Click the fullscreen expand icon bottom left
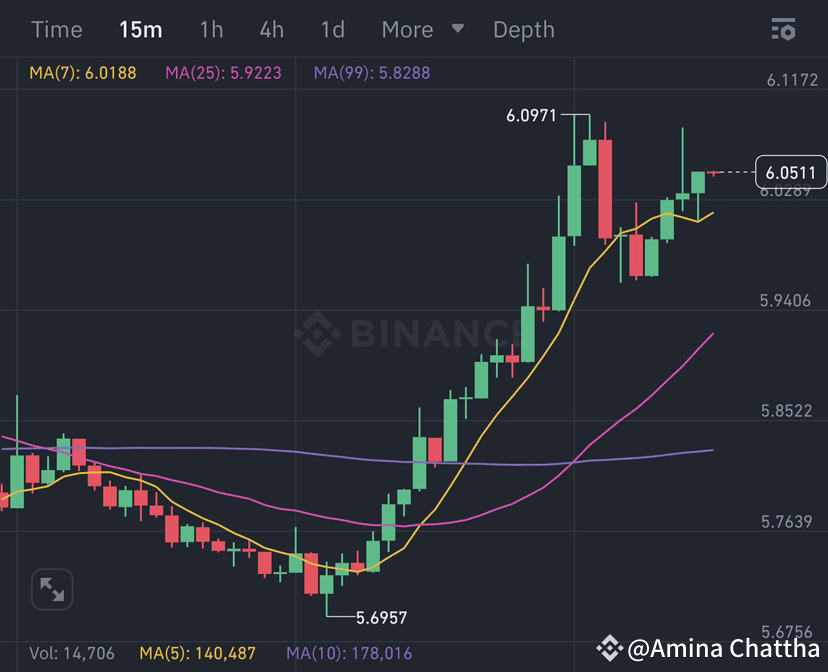 [52, 589]
